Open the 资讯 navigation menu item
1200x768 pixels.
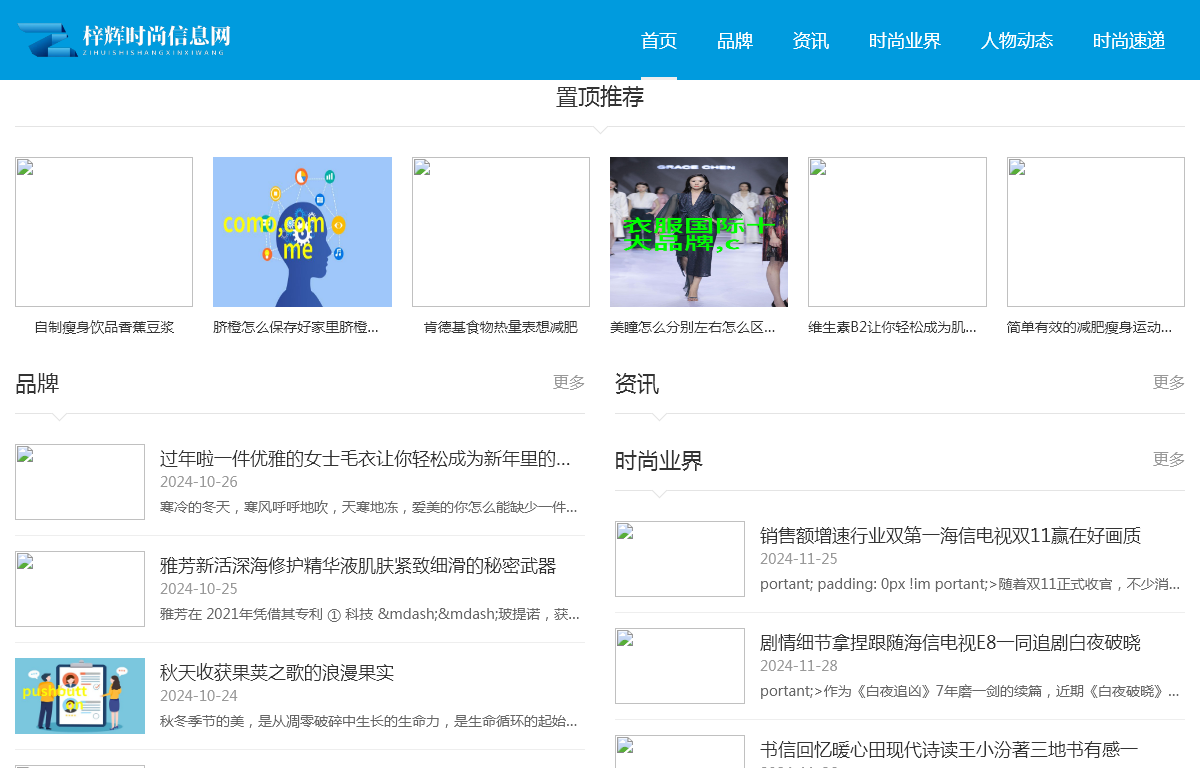tap(811, 41)
